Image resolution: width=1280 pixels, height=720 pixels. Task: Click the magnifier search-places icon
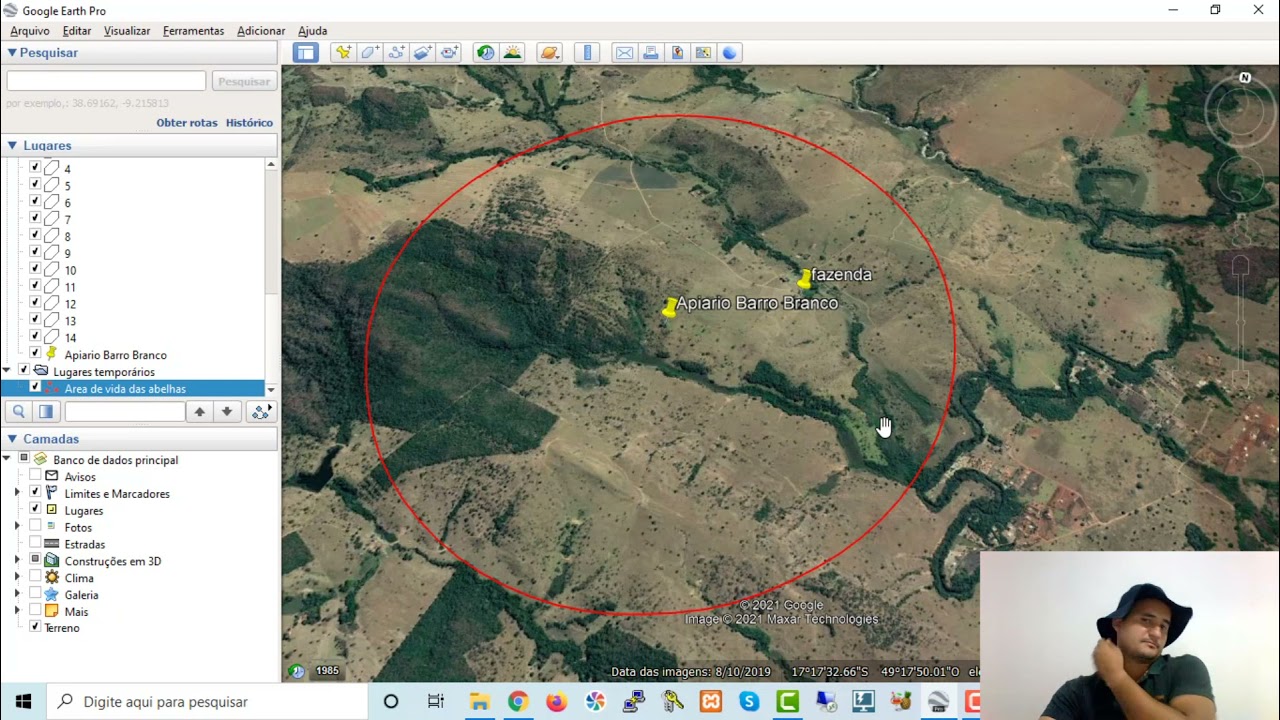pos(19,411)
